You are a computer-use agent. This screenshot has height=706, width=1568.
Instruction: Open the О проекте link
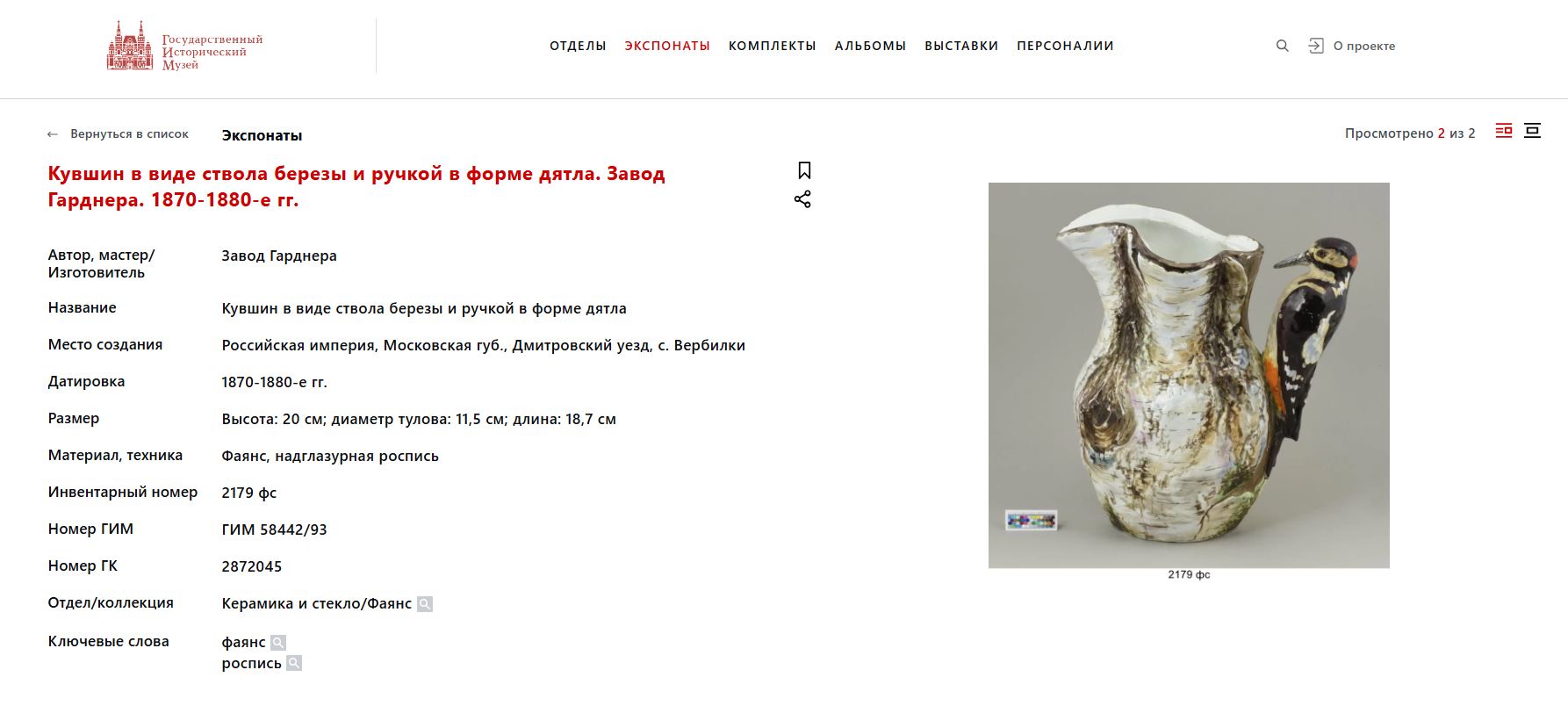coord(1364,46)
